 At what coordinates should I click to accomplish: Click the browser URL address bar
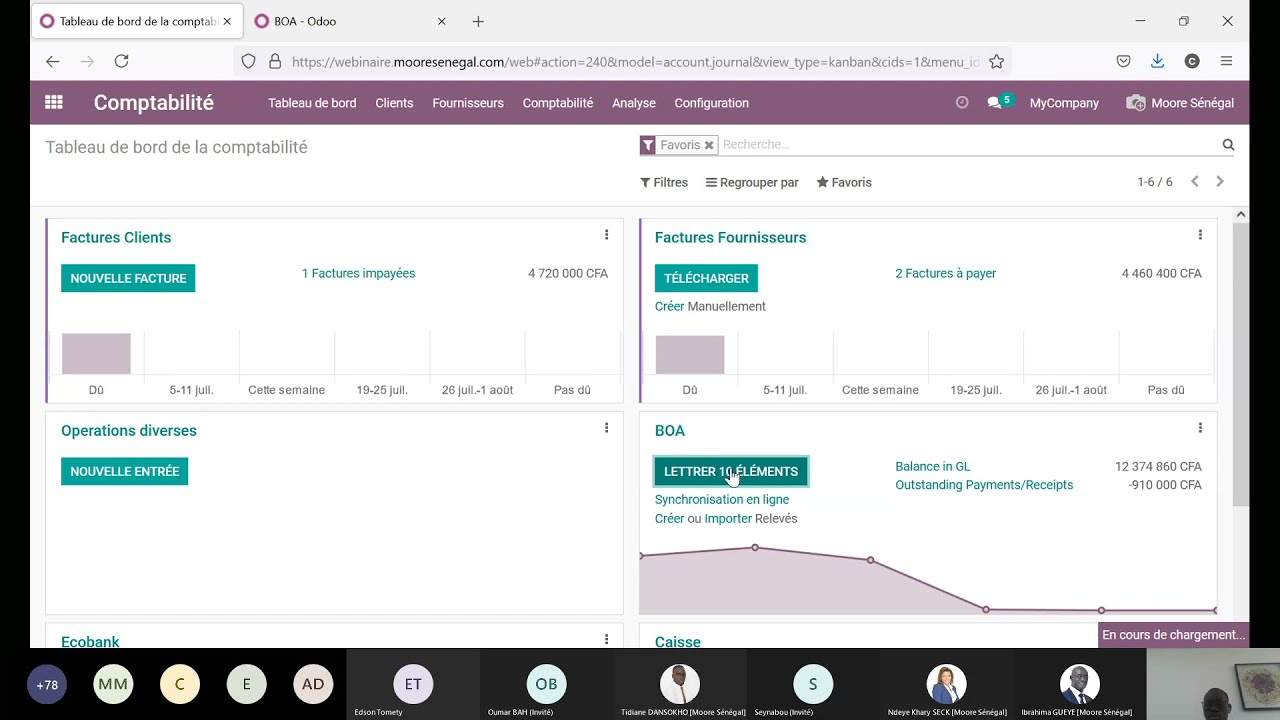point(635,62)
